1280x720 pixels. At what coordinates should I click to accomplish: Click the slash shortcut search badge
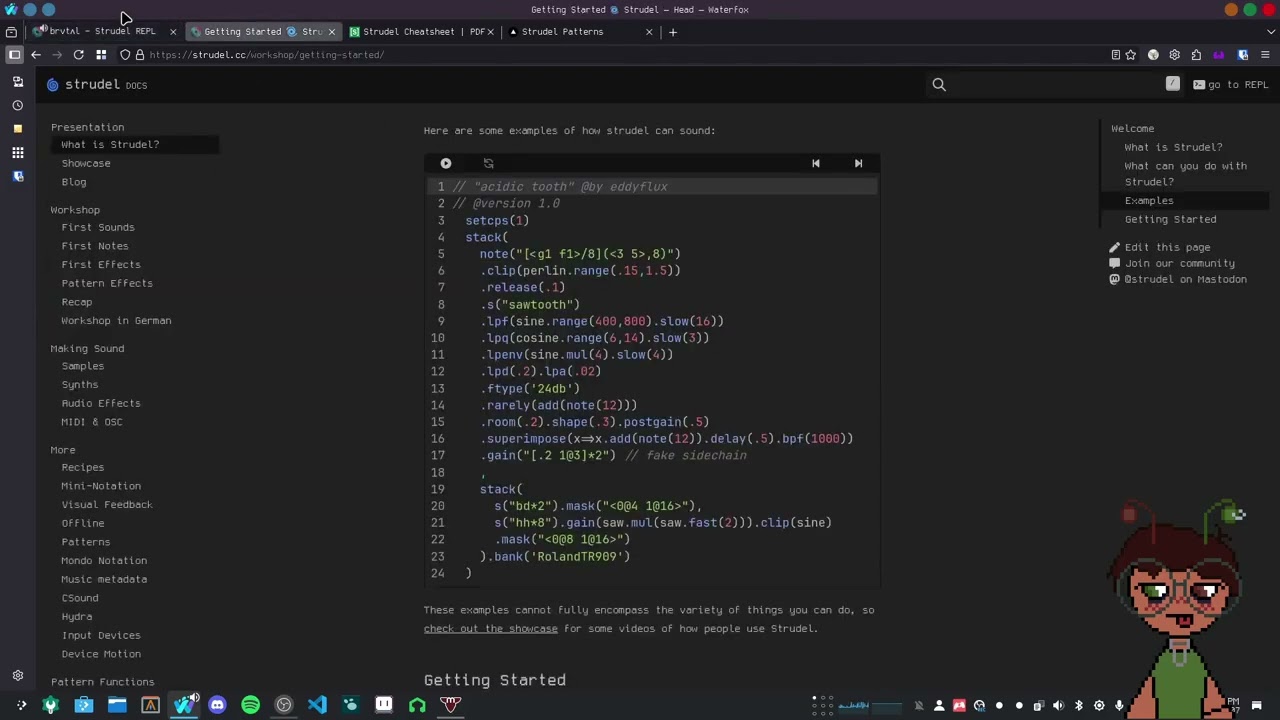[1173, 84]
